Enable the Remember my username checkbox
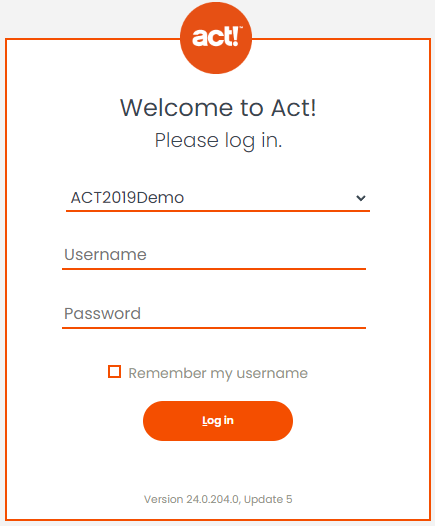435x526 pixels. [x=114, y=372]
